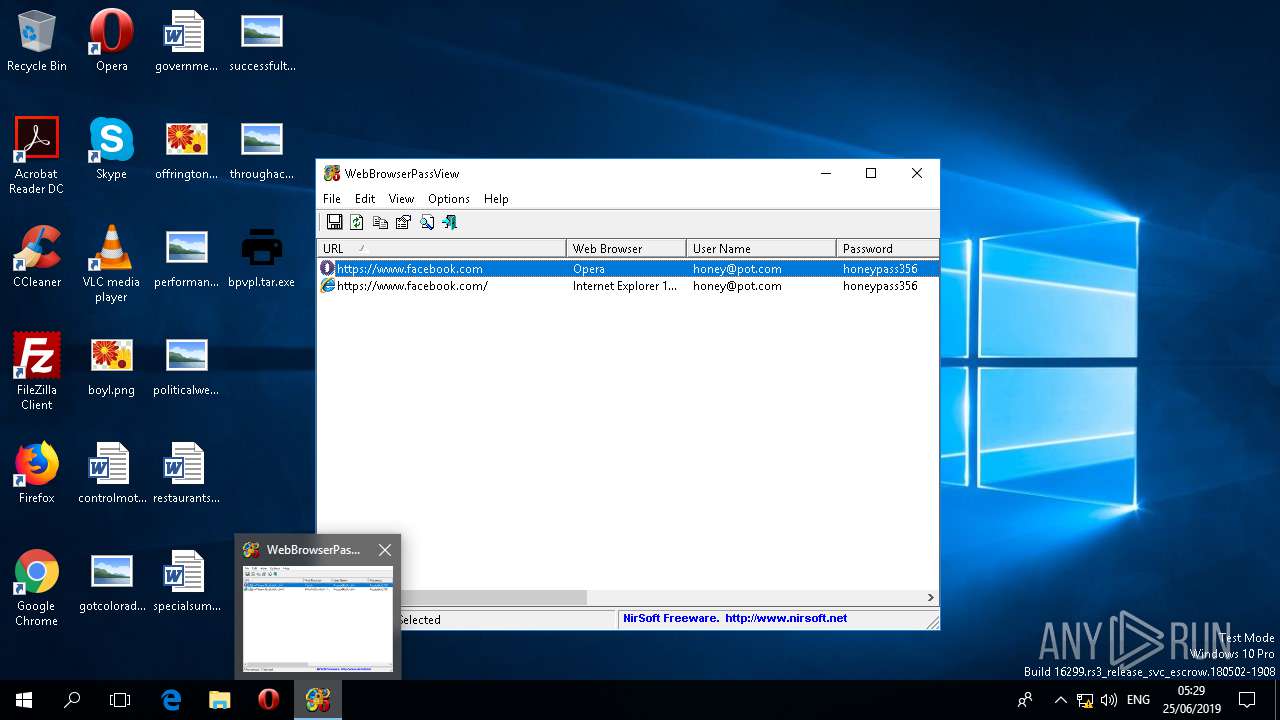Click the WebBrowserPassView taskbar button
Screen dimensions: 1280x720
pos(318,700)
